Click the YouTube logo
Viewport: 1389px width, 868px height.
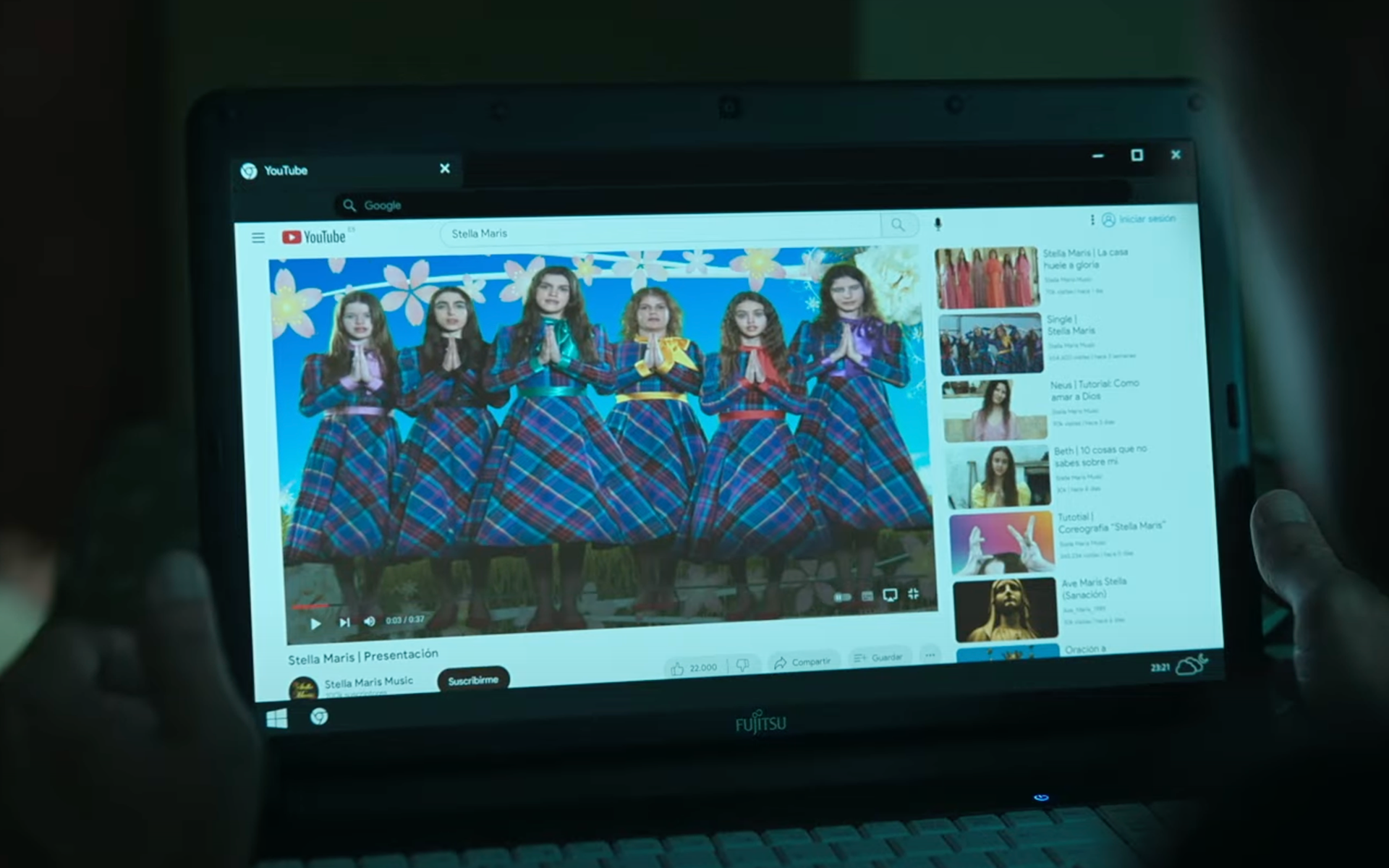pos(314,237)
